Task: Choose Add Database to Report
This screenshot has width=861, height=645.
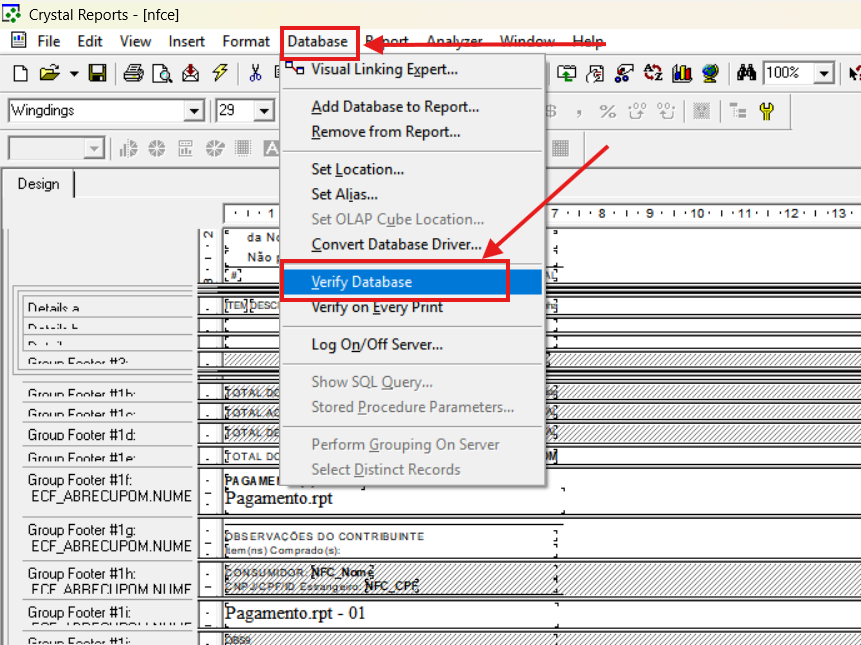Action: pos(394,106)
